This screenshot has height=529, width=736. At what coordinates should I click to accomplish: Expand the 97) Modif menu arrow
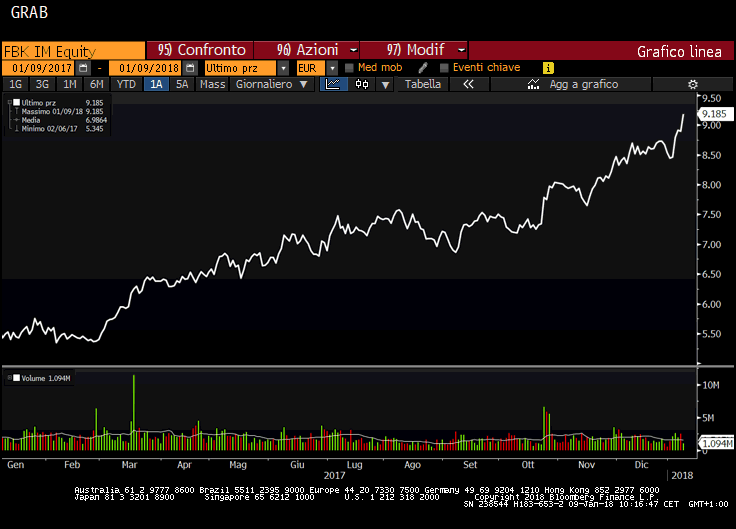coord(462,50)
